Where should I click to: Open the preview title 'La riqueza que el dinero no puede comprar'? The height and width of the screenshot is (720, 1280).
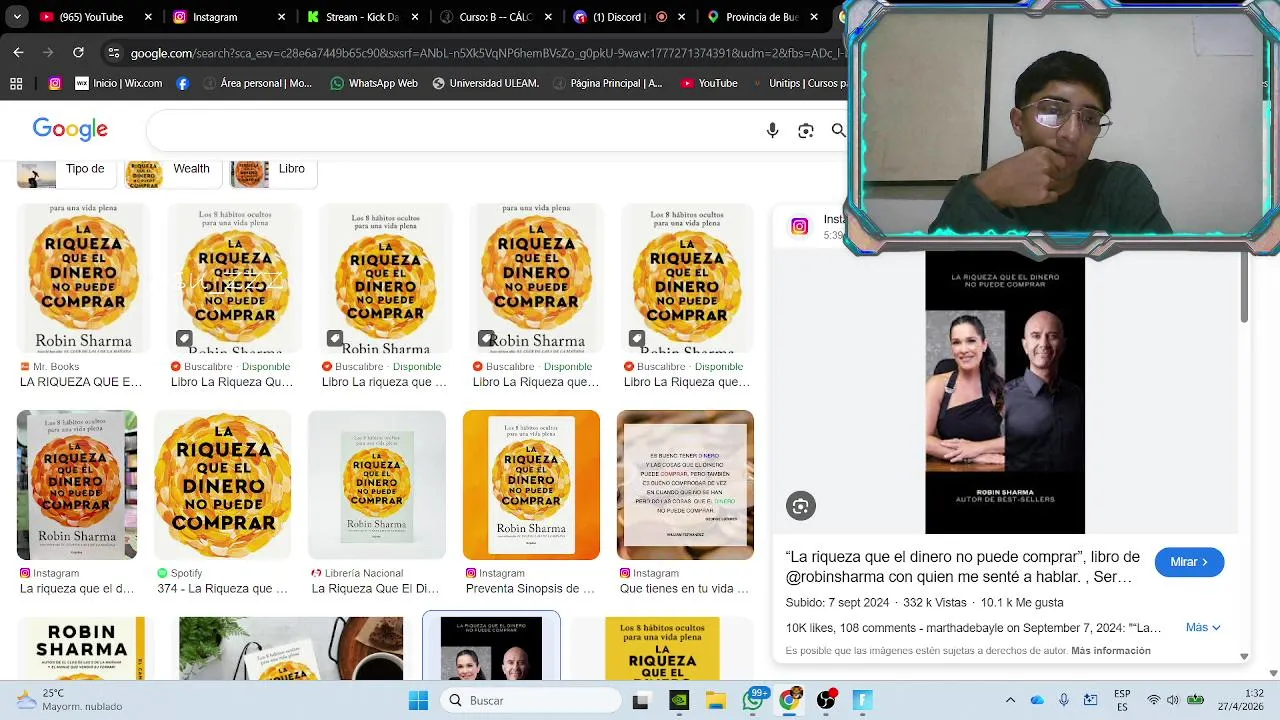[x=962, y=566]
